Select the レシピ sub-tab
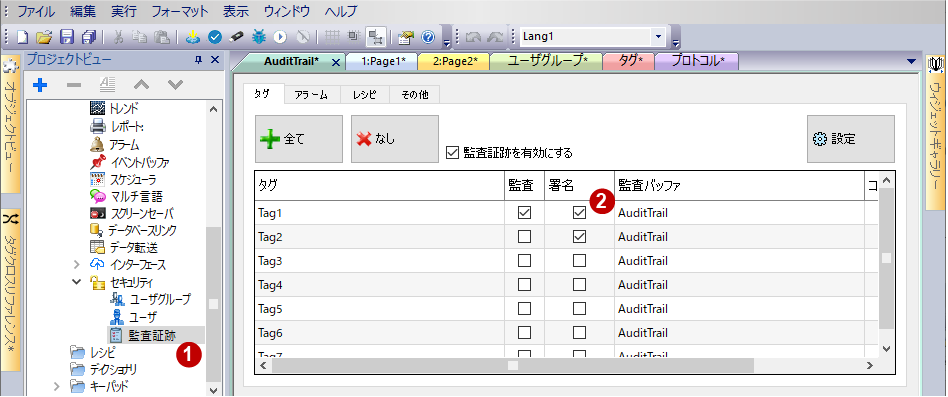This screenshot has width=948, height=397. point(364,95)
